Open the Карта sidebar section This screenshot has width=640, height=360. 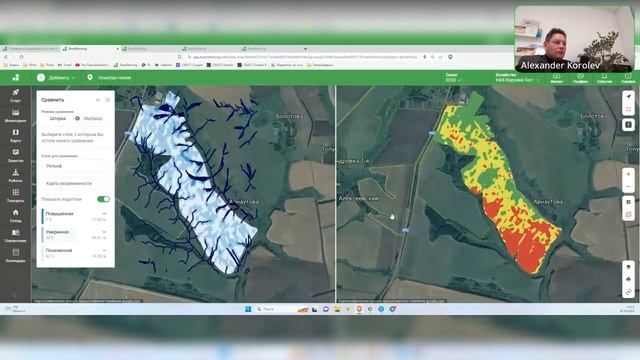(x=16, y=136)
